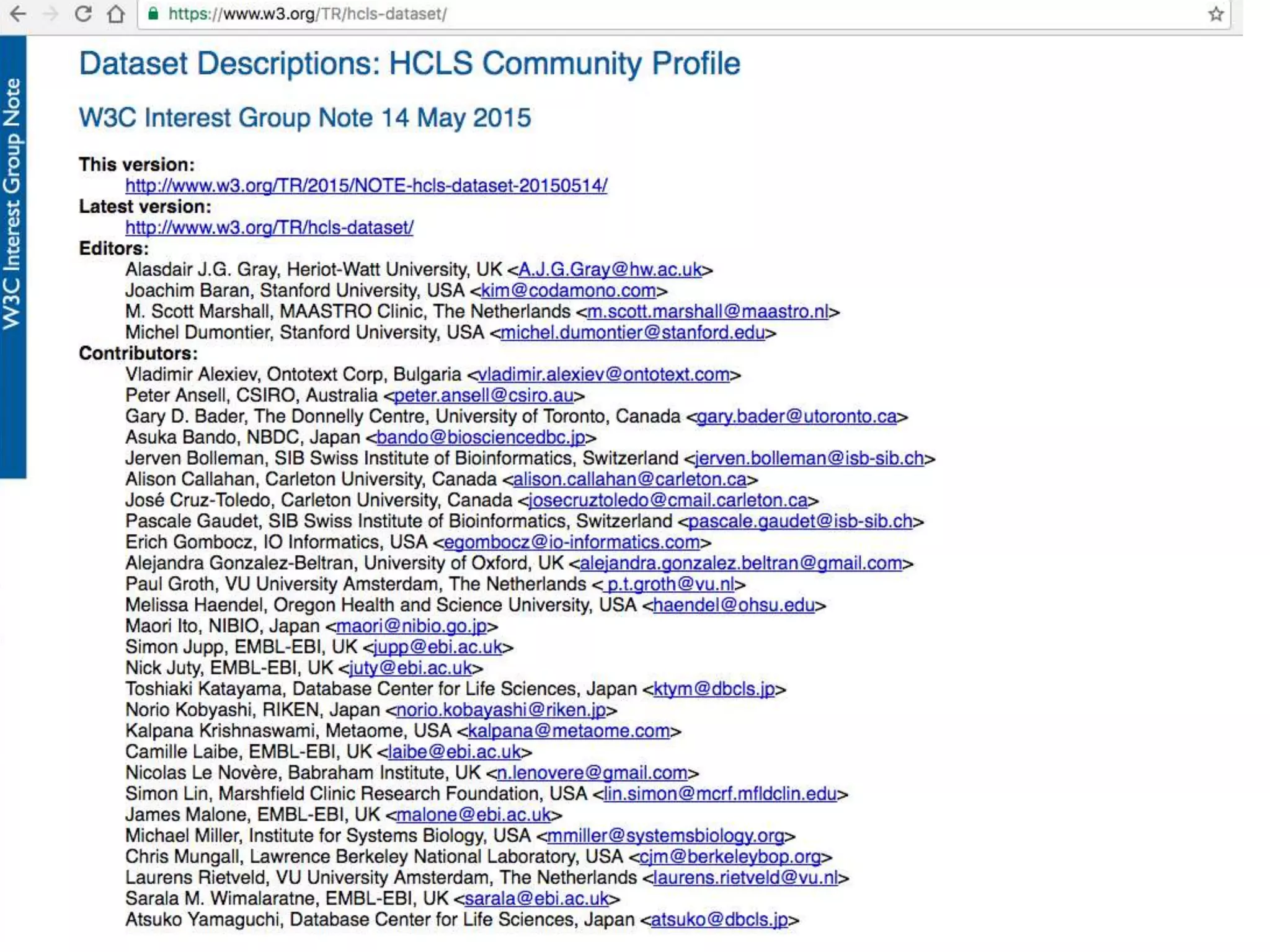Email A.J.G.Gray@hw.ac.uk
The width and height of the screenshot is (1270, 952).
point(610,270)
